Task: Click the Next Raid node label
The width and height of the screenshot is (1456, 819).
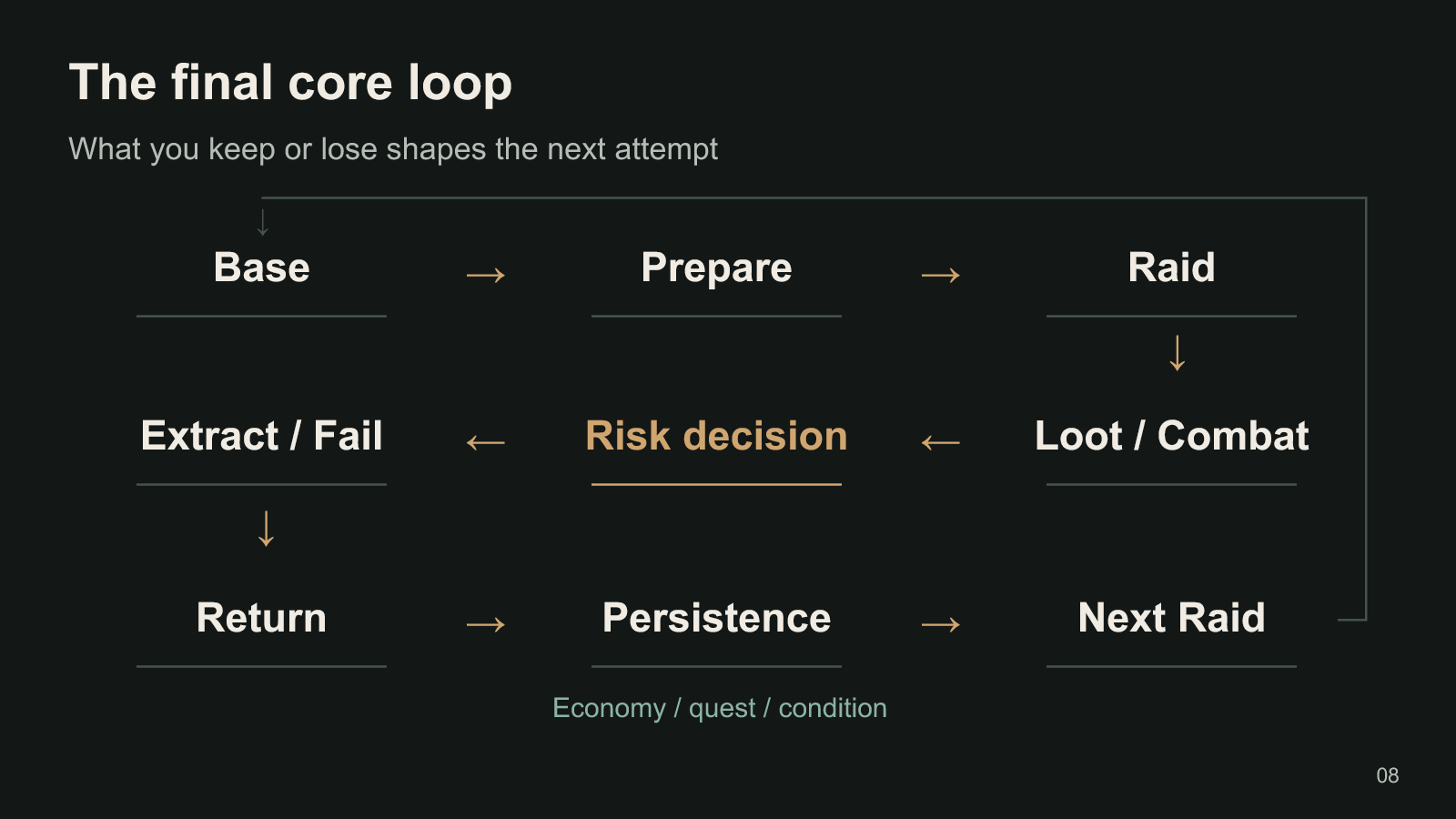Action: pyautogui.click(x=1172, y=618)
